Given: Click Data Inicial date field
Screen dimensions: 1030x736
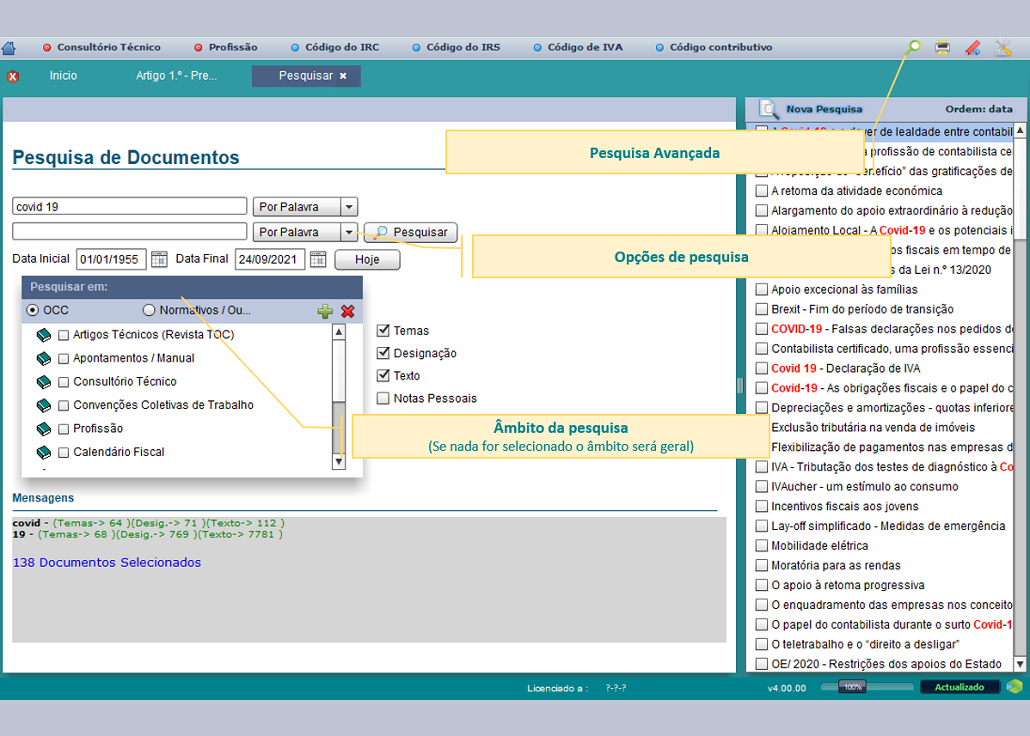Looking at the screenshot, I should [x=111, y=260].
